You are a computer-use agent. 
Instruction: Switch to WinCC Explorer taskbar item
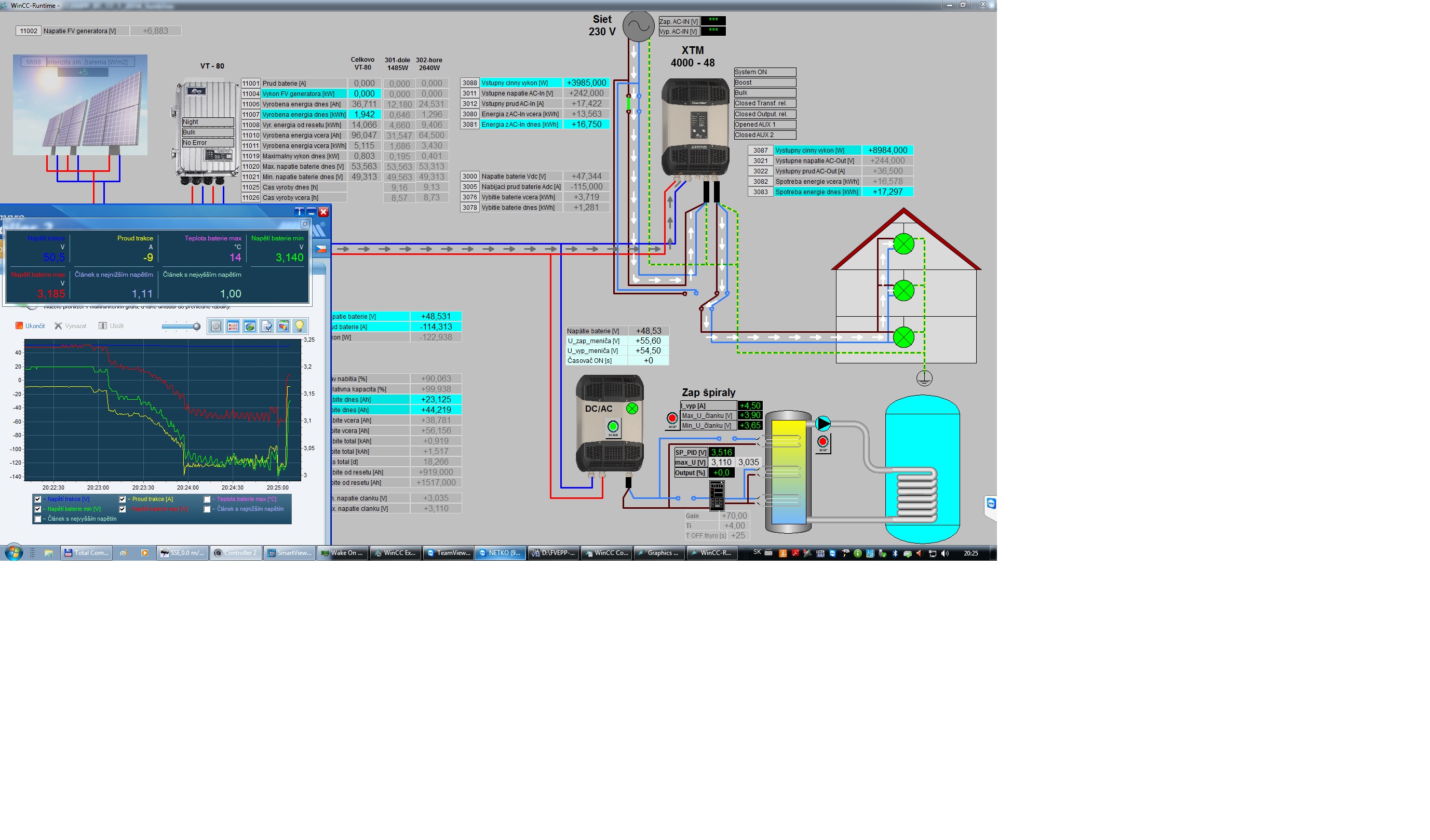click(395, 553)
